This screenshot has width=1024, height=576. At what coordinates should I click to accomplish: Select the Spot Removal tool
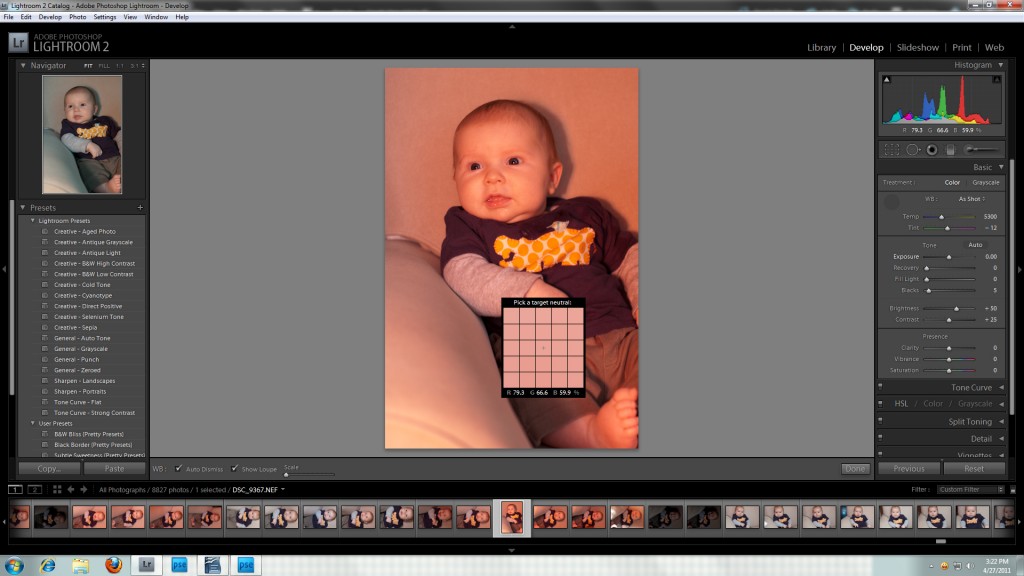tap(912, 150)
